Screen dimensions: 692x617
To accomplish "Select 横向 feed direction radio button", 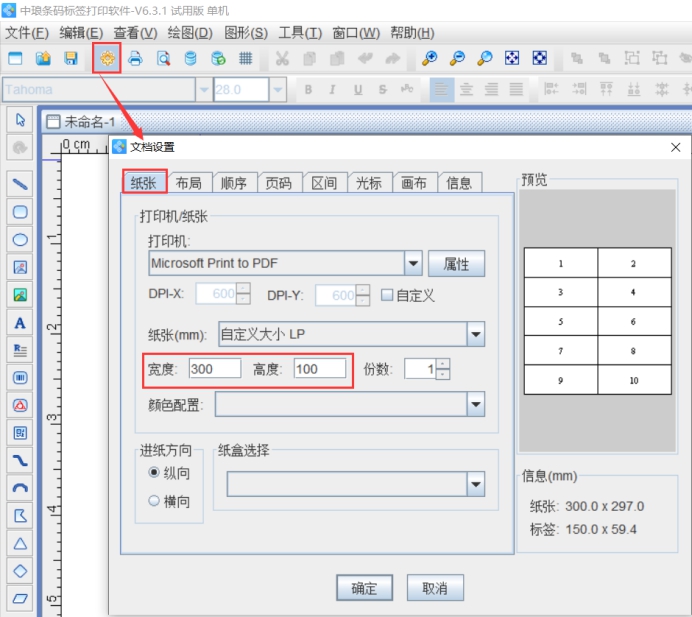I will (x=154, y=501).
